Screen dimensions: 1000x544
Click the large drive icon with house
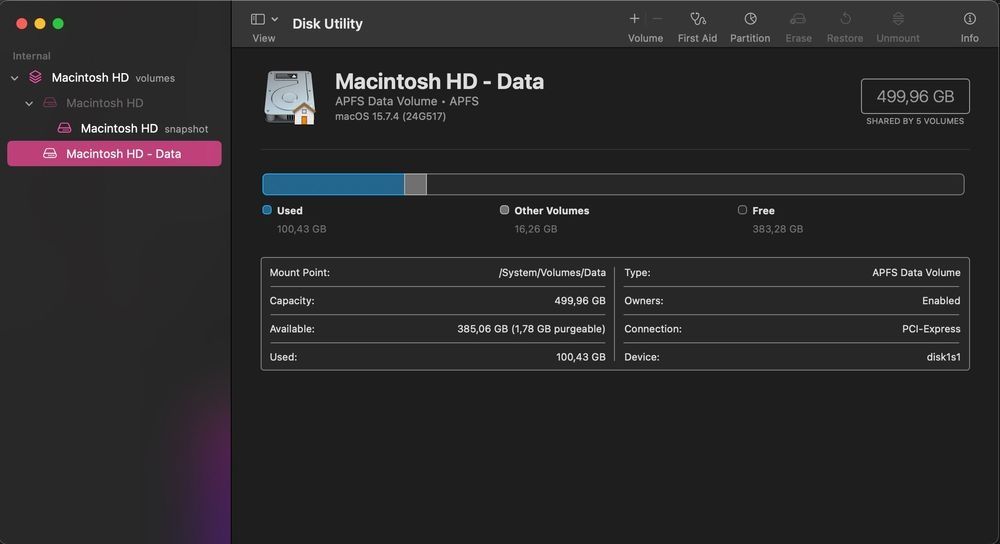[x=290, y=98]
